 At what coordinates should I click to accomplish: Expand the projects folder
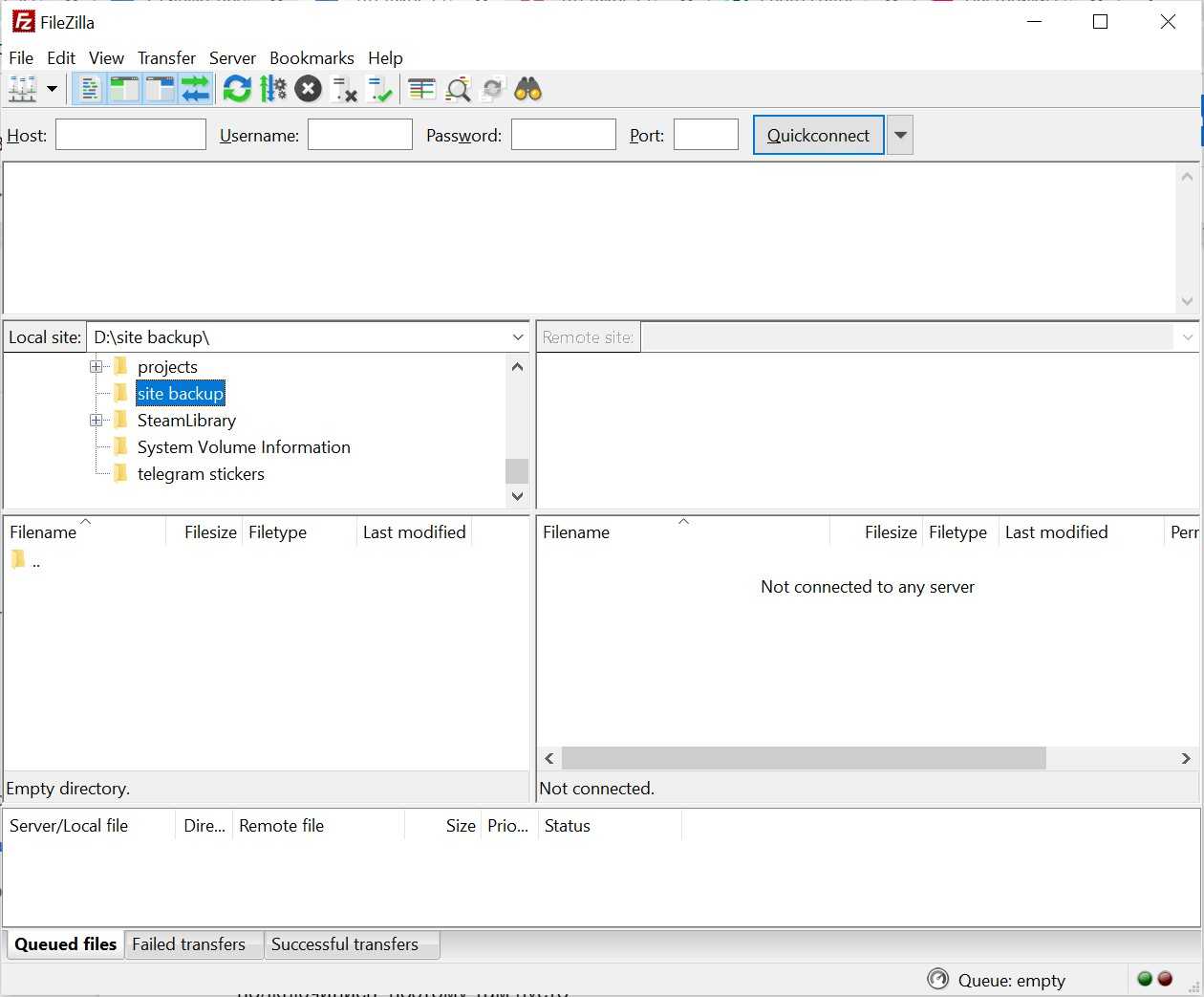click(x=96, y=367)
